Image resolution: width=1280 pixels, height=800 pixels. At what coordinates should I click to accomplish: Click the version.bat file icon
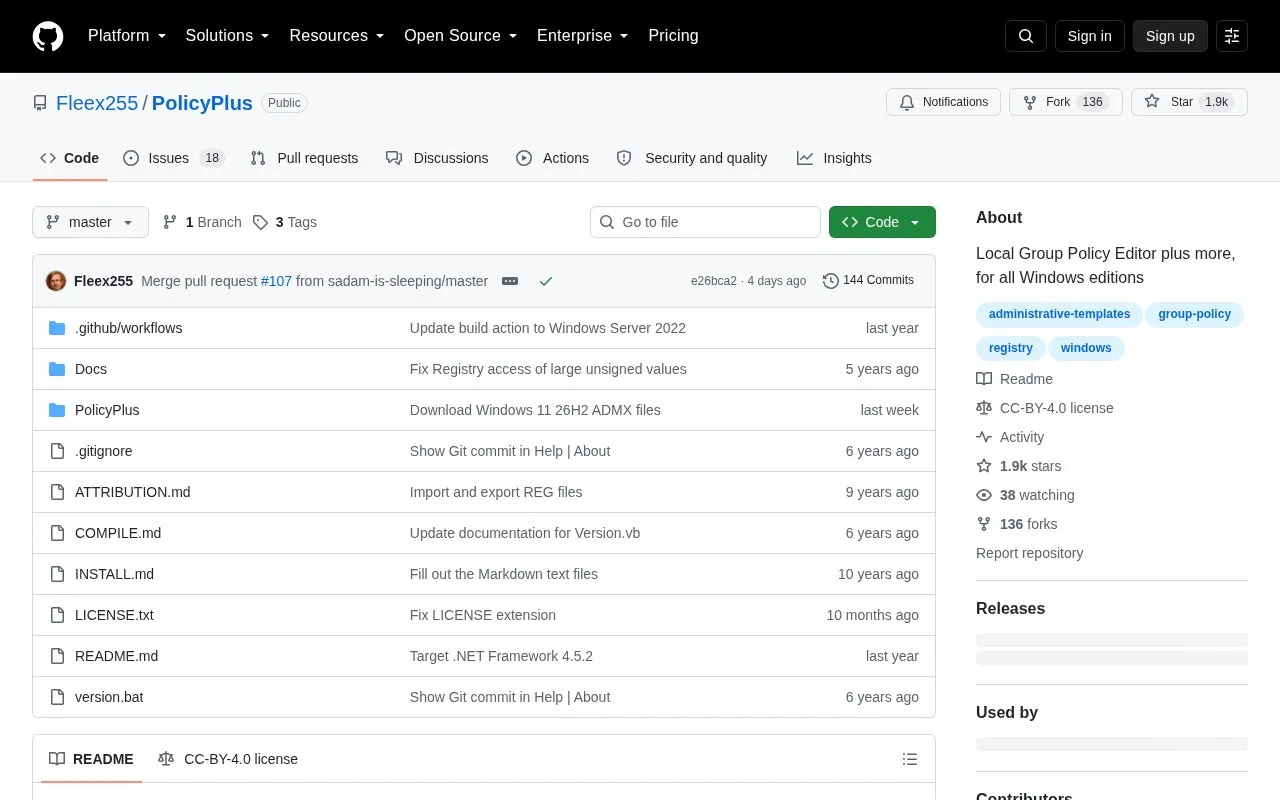coord(57,697)
